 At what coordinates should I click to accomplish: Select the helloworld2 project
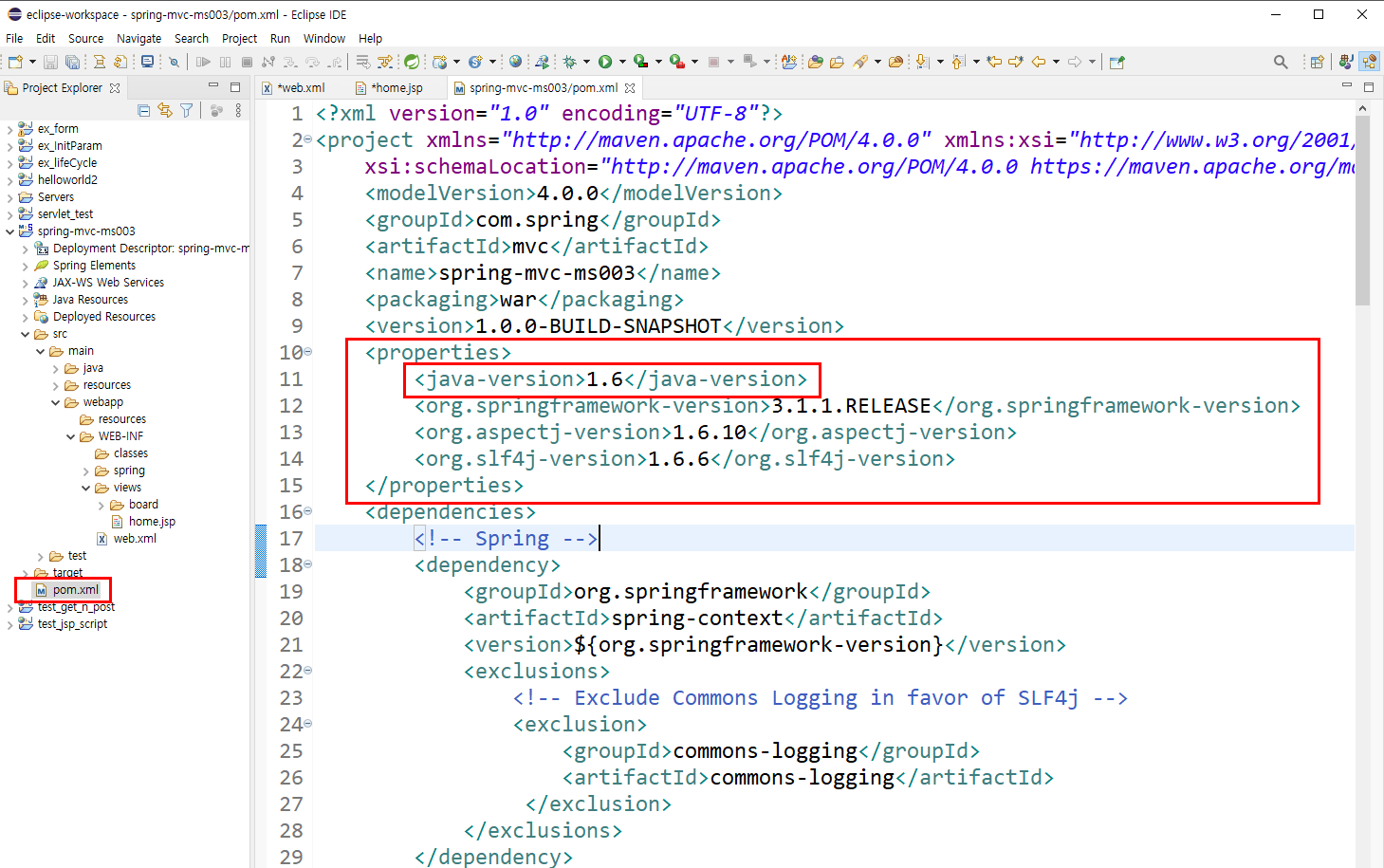(x=67, y=180)
